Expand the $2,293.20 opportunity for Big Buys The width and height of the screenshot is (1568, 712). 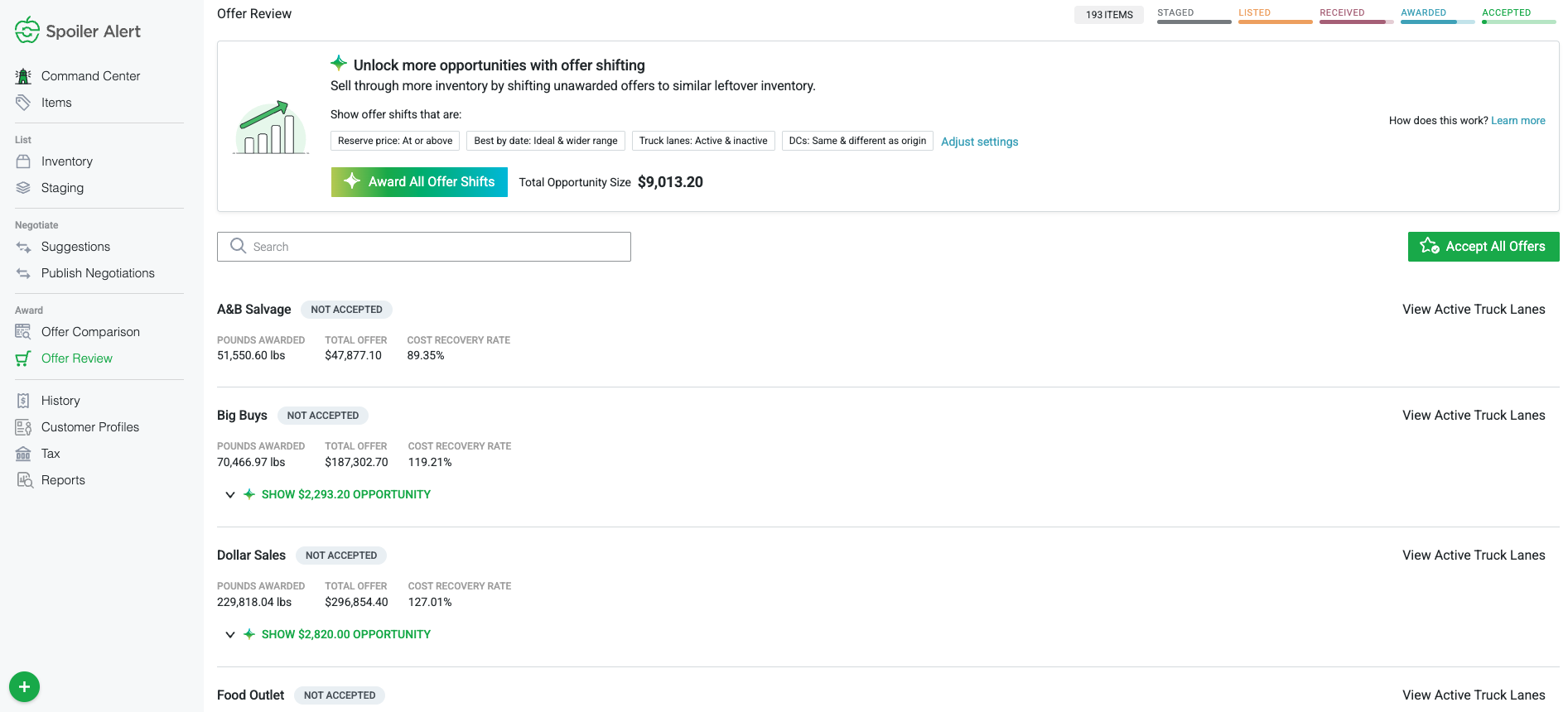(345, 494)
